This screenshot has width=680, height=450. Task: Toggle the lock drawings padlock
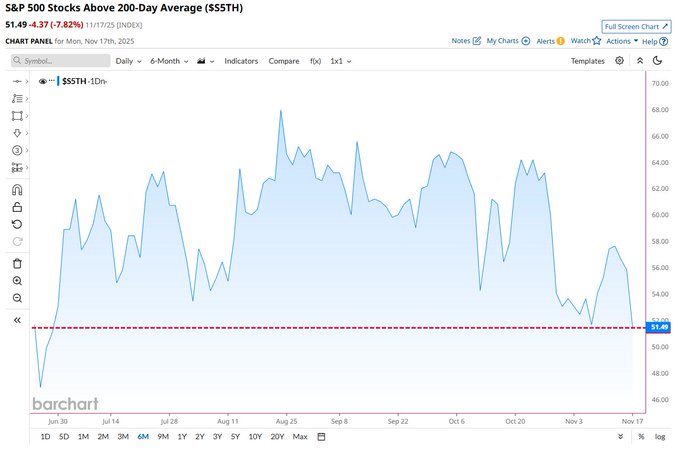click(17, 207)
